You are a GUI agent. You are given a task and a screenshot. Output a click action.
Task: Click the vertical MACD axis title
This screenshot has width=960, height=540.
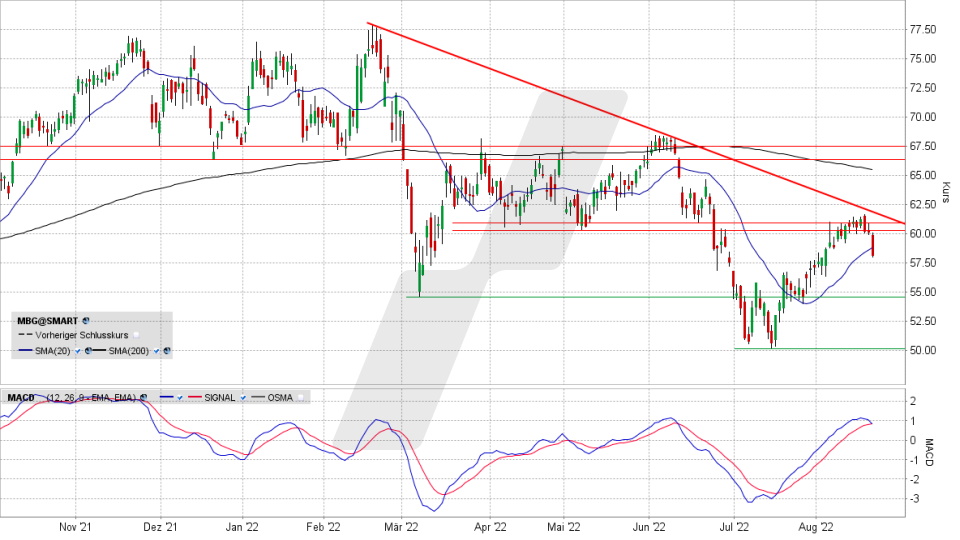pyautogui.click(x=929, y=452)
